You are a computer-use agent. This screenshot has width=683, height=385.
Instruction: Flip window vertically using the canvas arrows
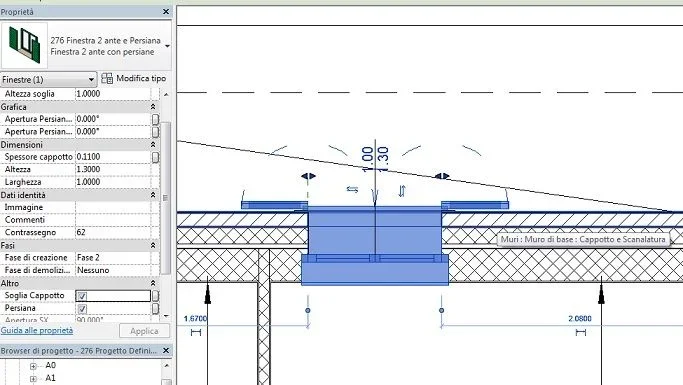point(402,191)
